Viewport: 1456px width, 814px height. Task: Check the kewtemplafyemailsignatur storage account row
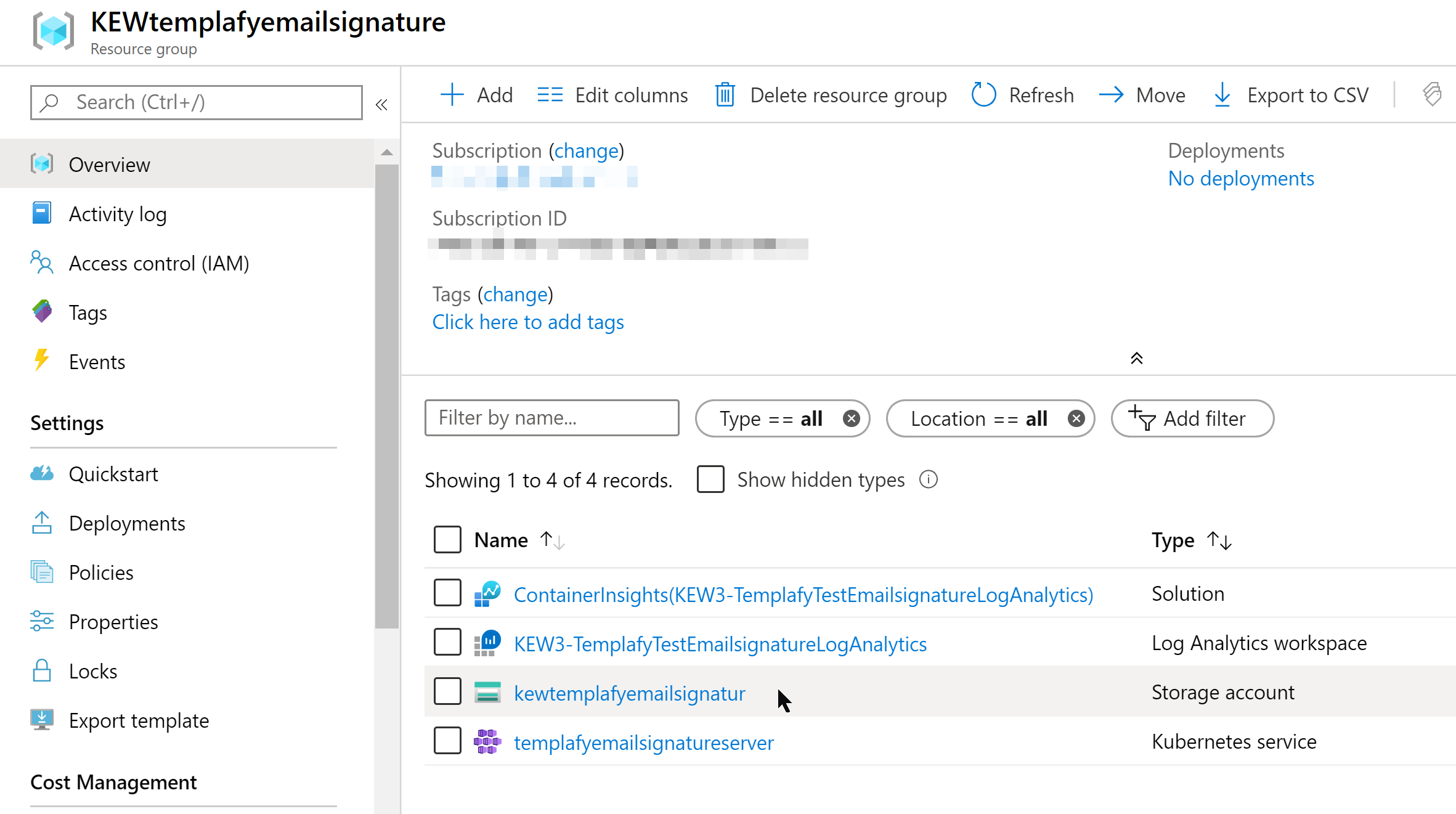(447, 691)
